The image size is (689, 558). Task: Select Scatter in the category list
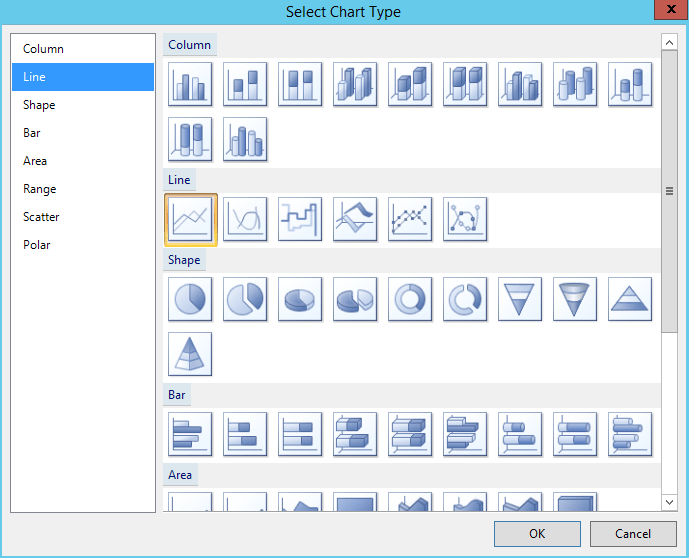[x=42, y=217]
